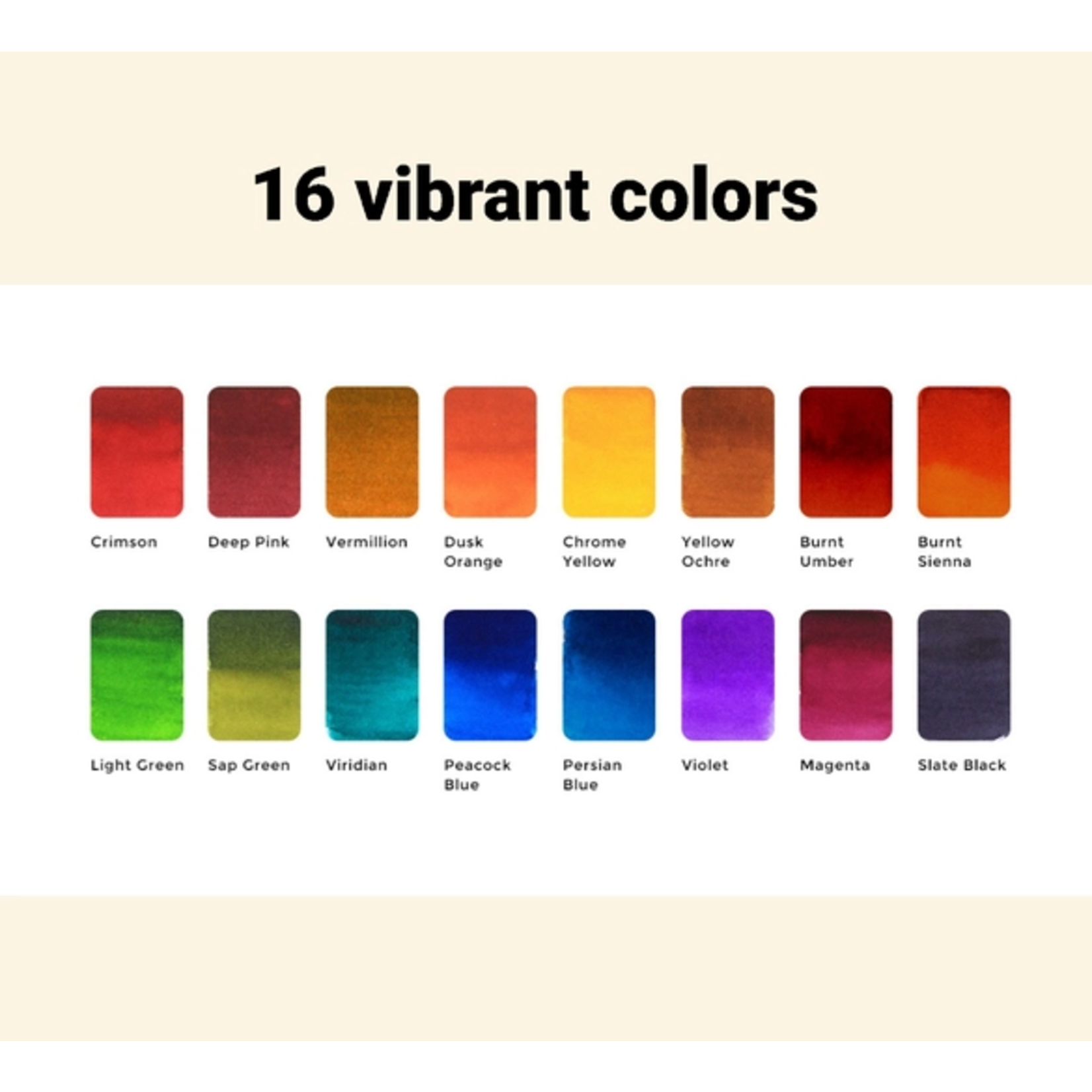This screenshot has height=1092, width=1092.
Task: Select the Light Green swatch
Action: click(x=137, y=675)
